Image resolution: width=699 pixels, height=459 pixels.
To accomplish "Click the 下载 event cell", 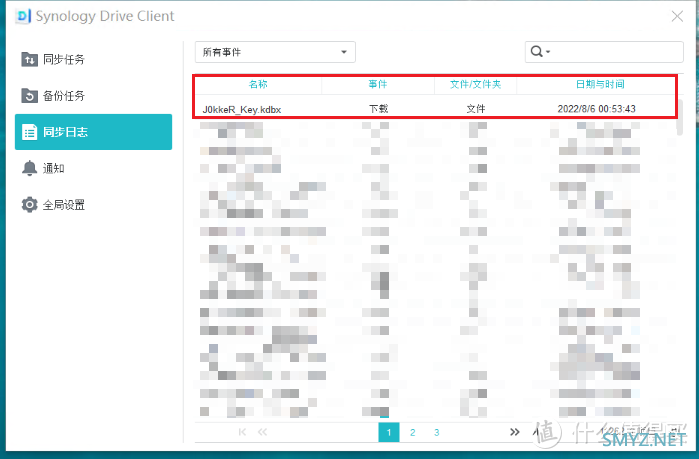I will pyautogui.click(x=378, y=109).
